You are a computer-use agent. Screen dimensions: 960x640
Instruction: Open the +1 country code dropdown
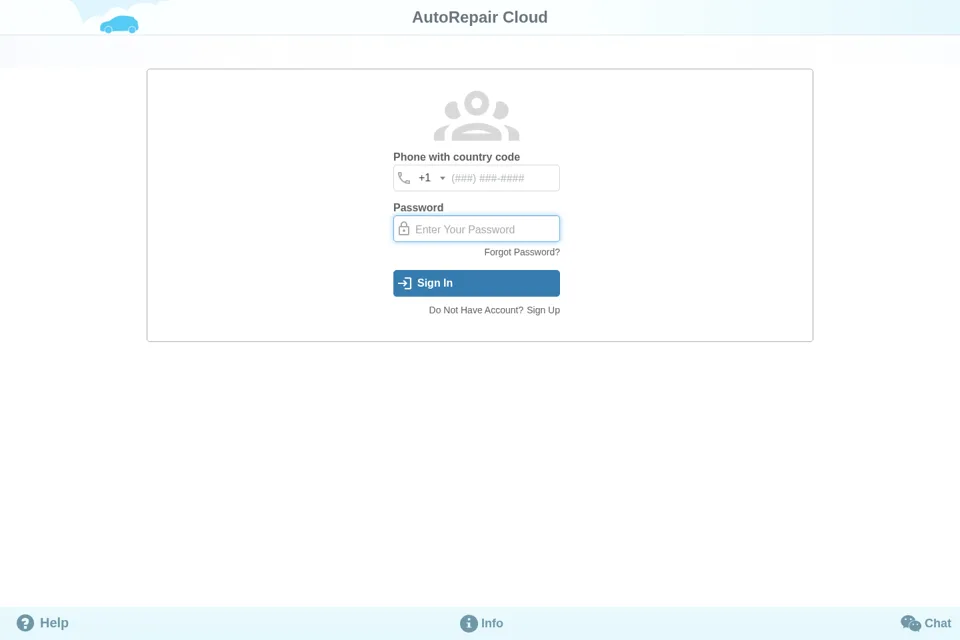[x=432, y=178]
